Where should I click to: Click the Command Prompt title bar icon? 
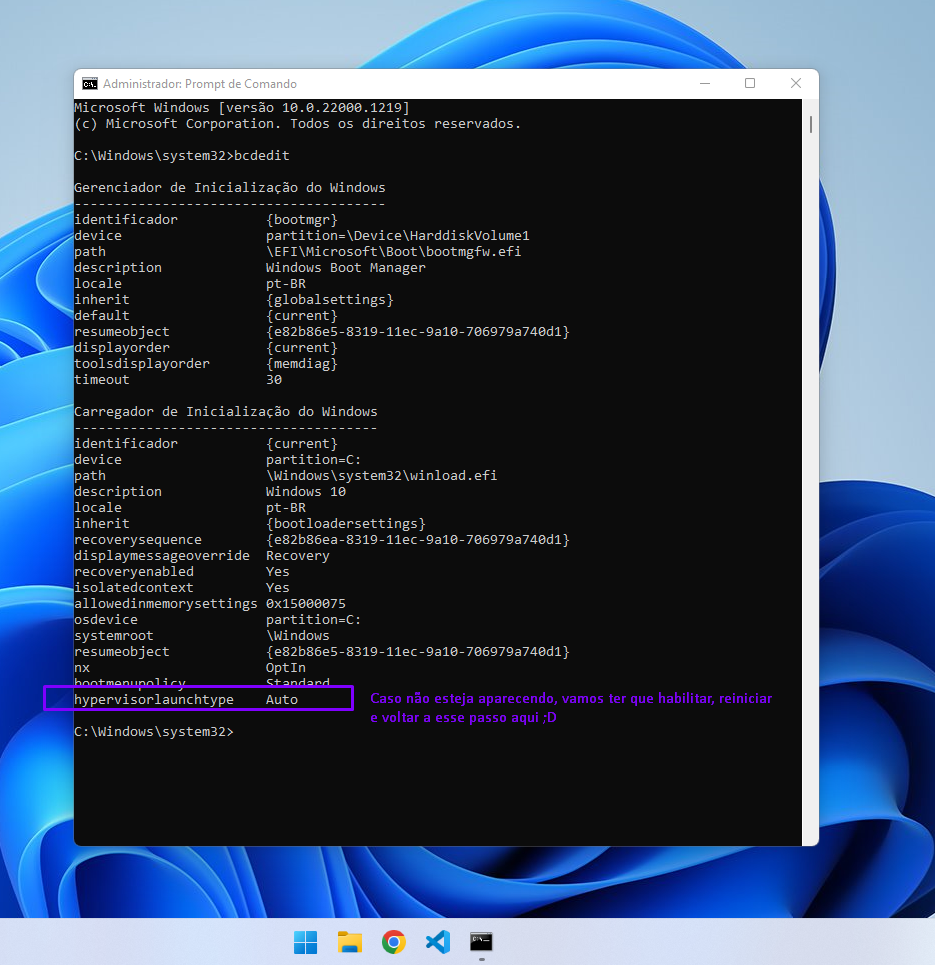click(x=90, y=84)
